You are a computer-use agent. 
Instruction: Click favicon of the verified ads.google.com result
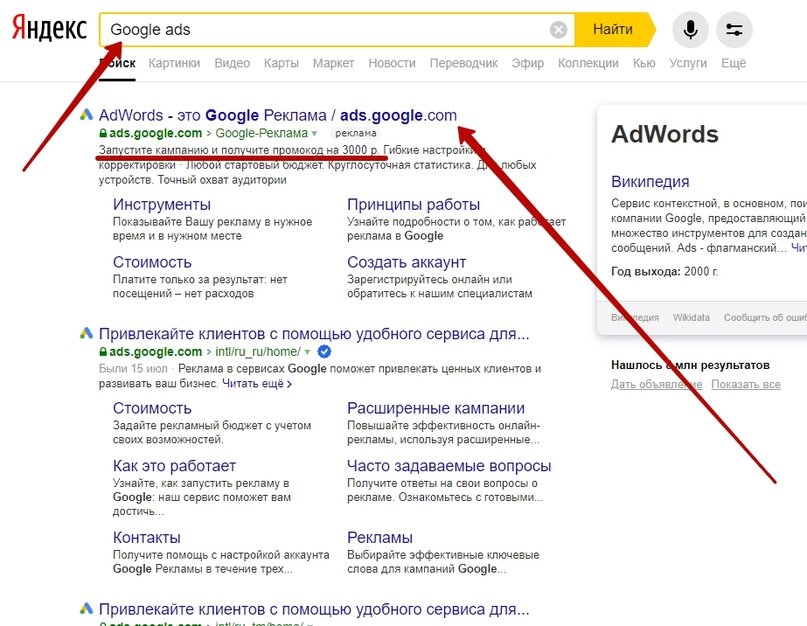(86, 334)
